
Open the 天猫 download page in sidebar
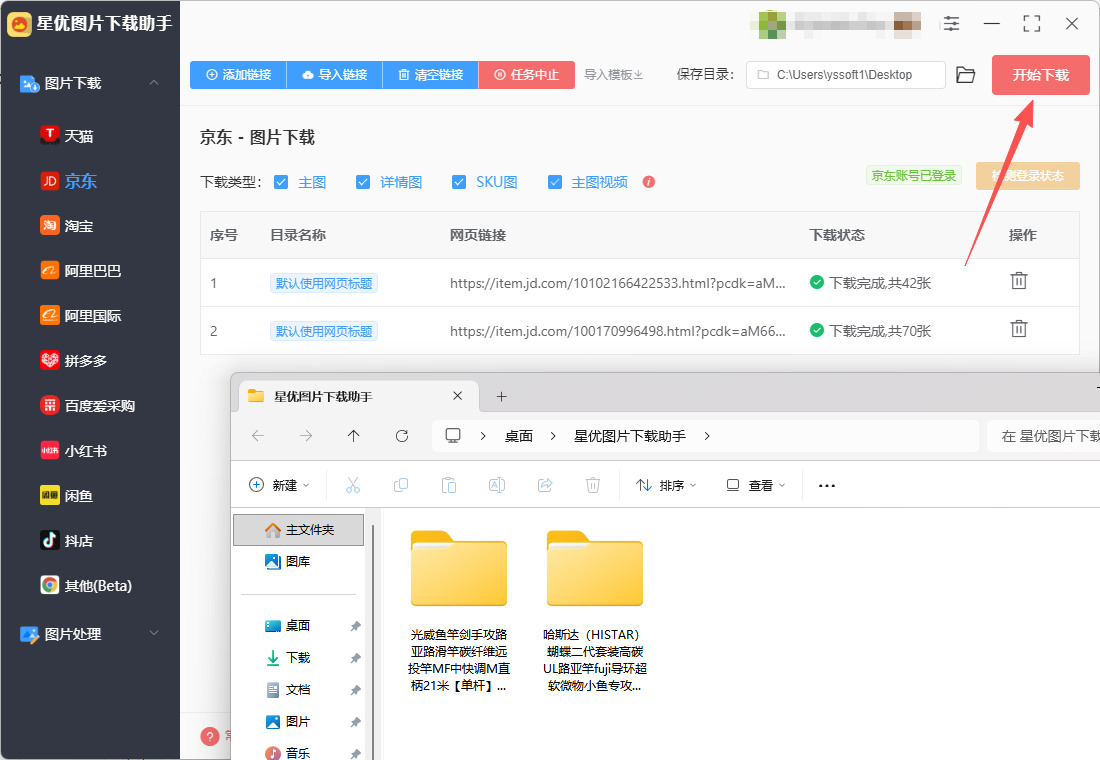[67, 135]
